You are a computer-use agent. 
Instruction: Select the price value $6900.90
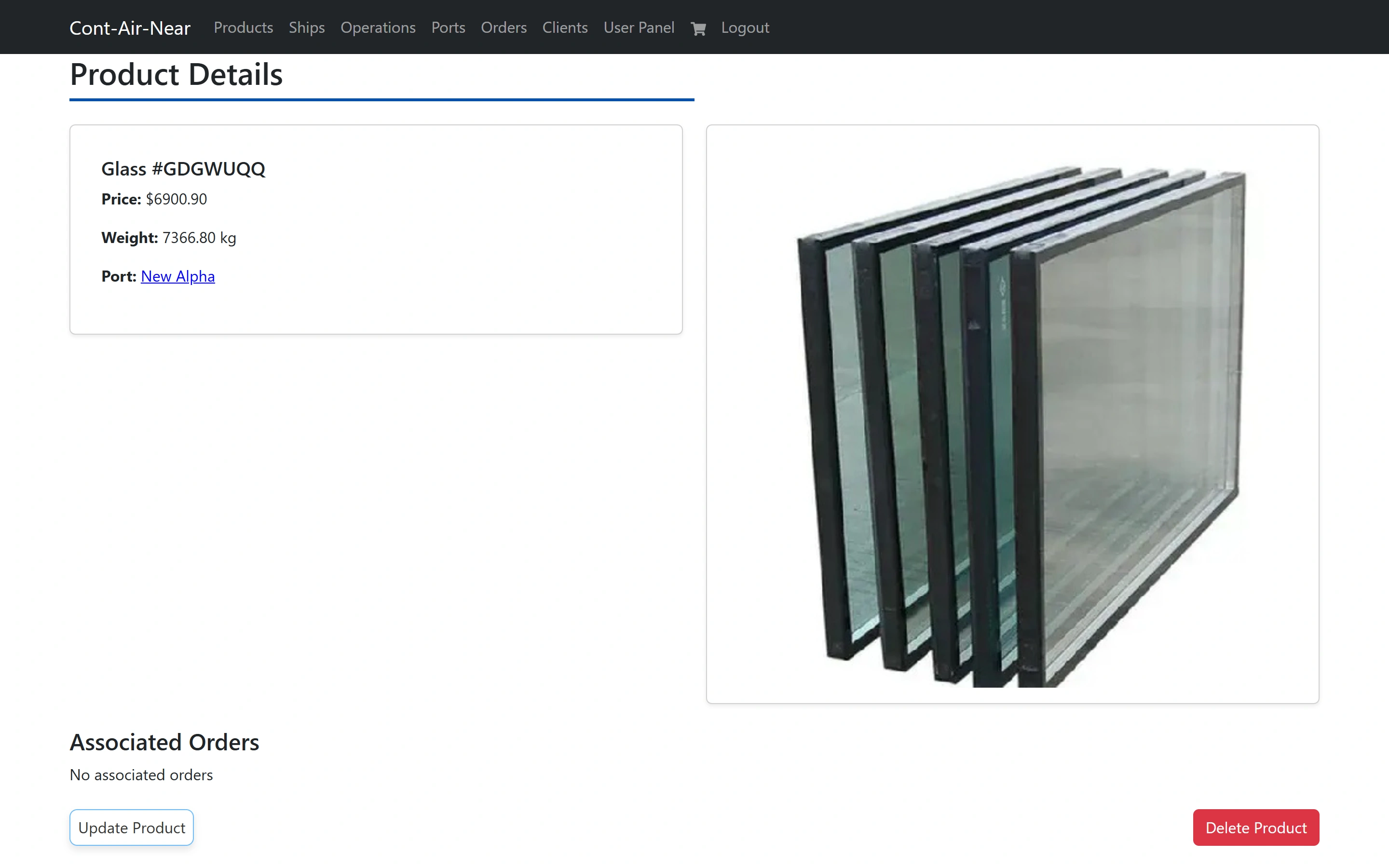pos(176,199)
